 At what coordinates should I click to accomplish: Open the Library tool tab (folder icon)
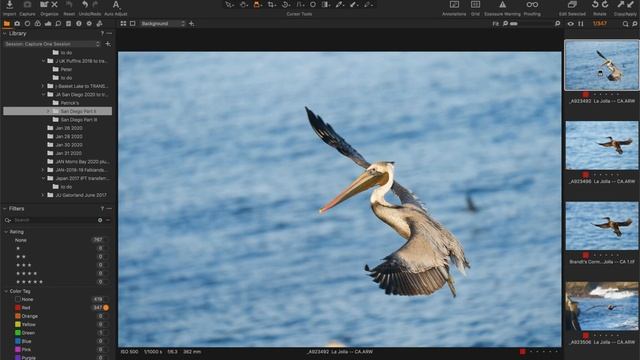pos(7,24)
